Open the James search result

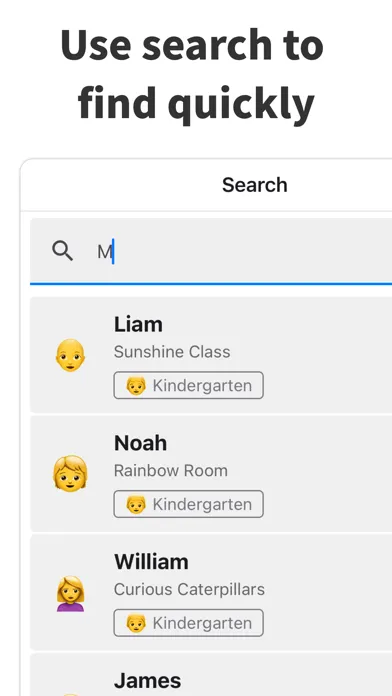[x=211, y=675]
